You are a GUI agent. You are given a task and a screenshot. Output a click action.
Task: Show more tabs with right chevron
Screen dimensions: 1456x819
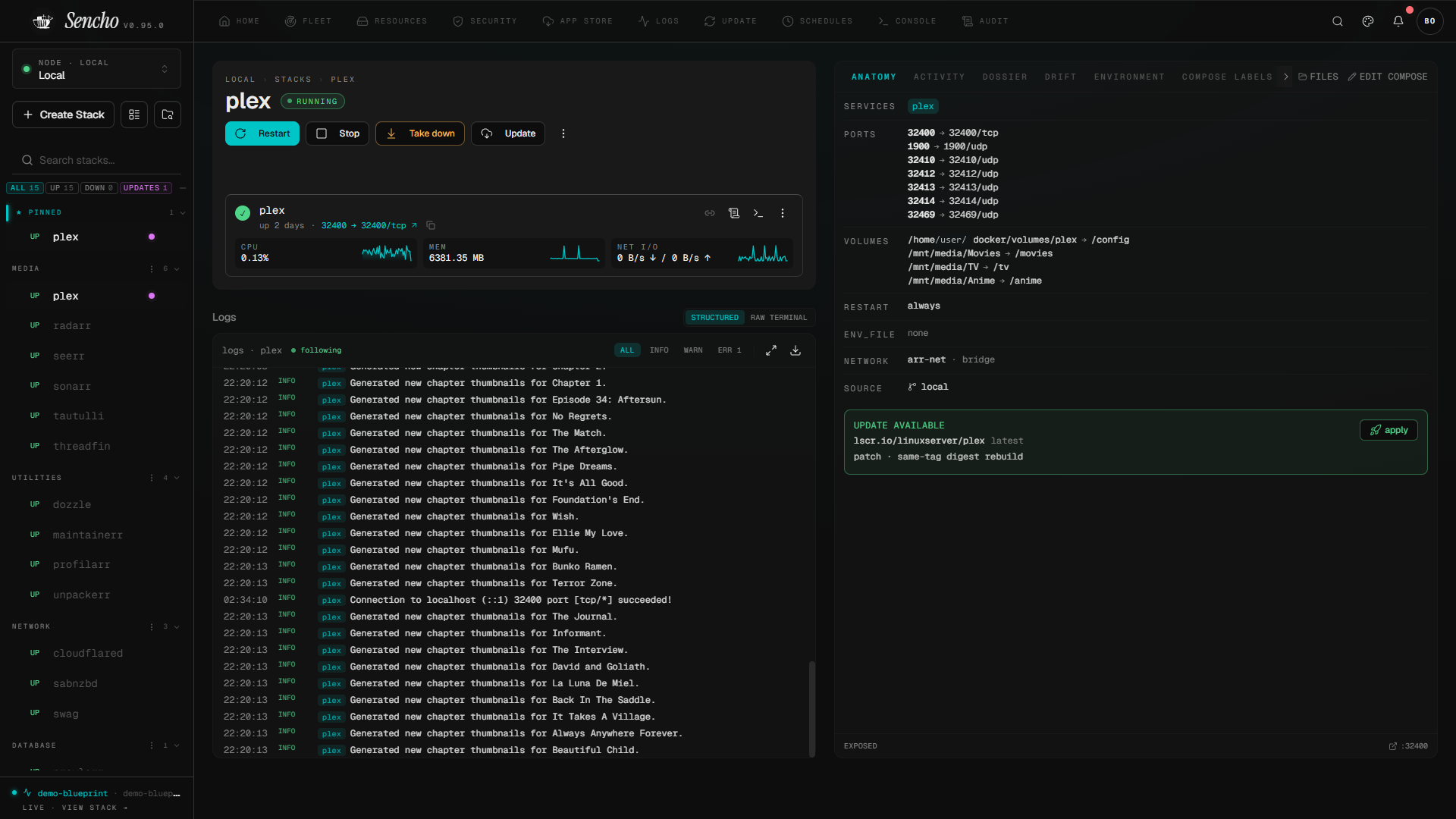pos(1286,77)
